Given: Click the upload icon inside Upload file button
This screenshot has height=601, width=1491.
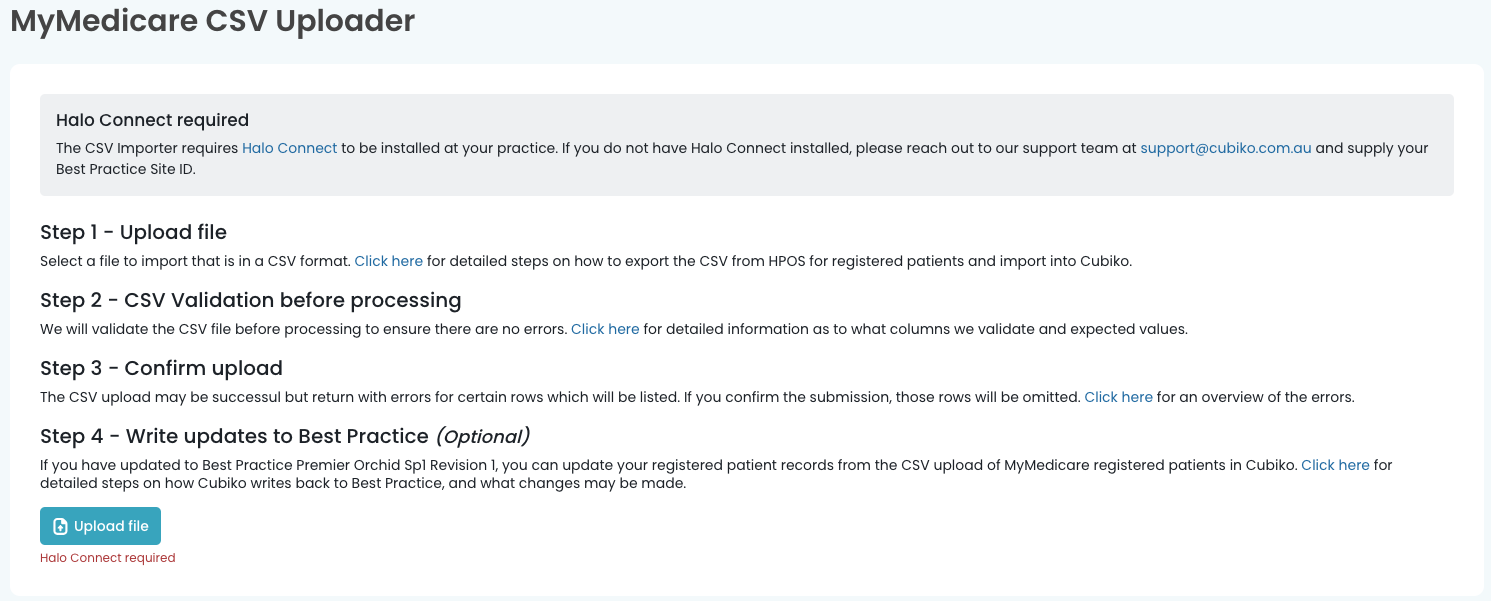Looking at the screenshot, I should pyautogui.click(x=60, y=526).
